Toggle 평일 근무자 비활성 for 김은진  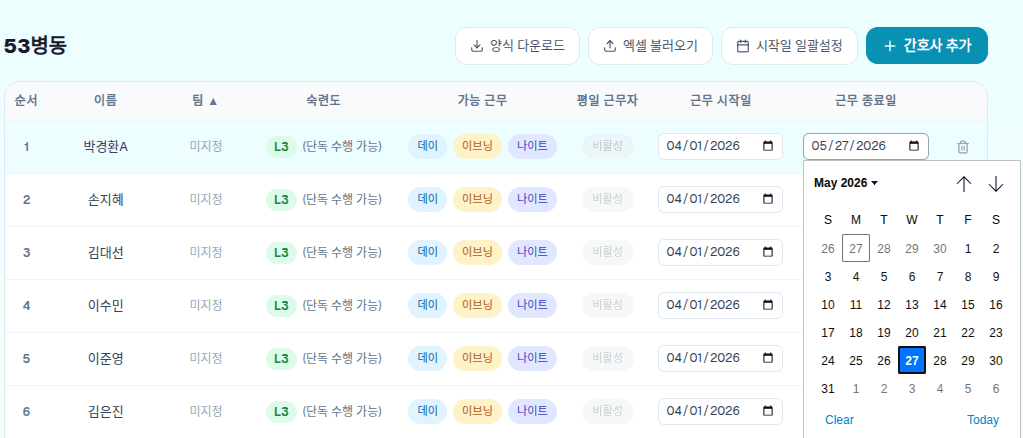click(x=607, y=411)
